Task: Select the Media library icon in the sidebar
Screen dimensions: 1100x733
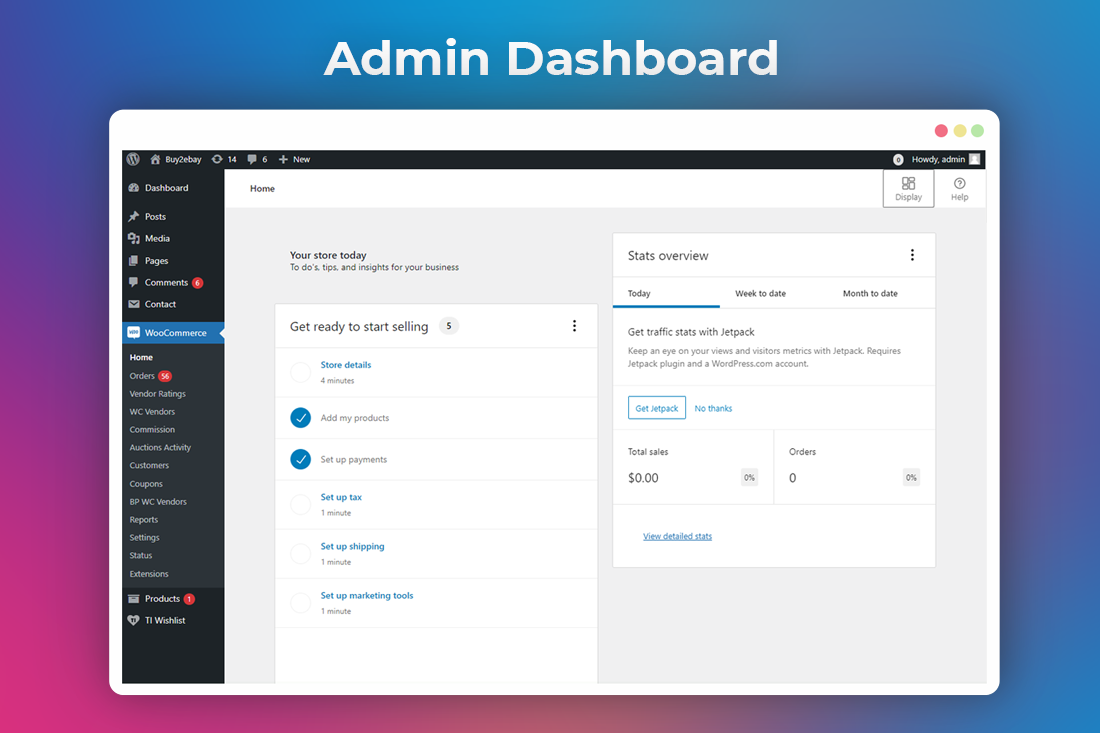Action: 135,238
